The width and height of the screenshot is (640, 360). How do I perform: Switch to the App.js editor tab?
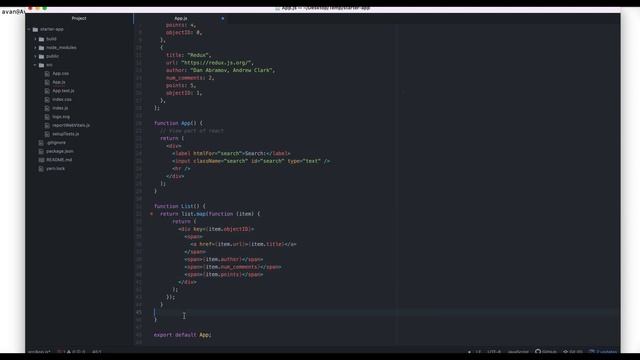(181, 18)
